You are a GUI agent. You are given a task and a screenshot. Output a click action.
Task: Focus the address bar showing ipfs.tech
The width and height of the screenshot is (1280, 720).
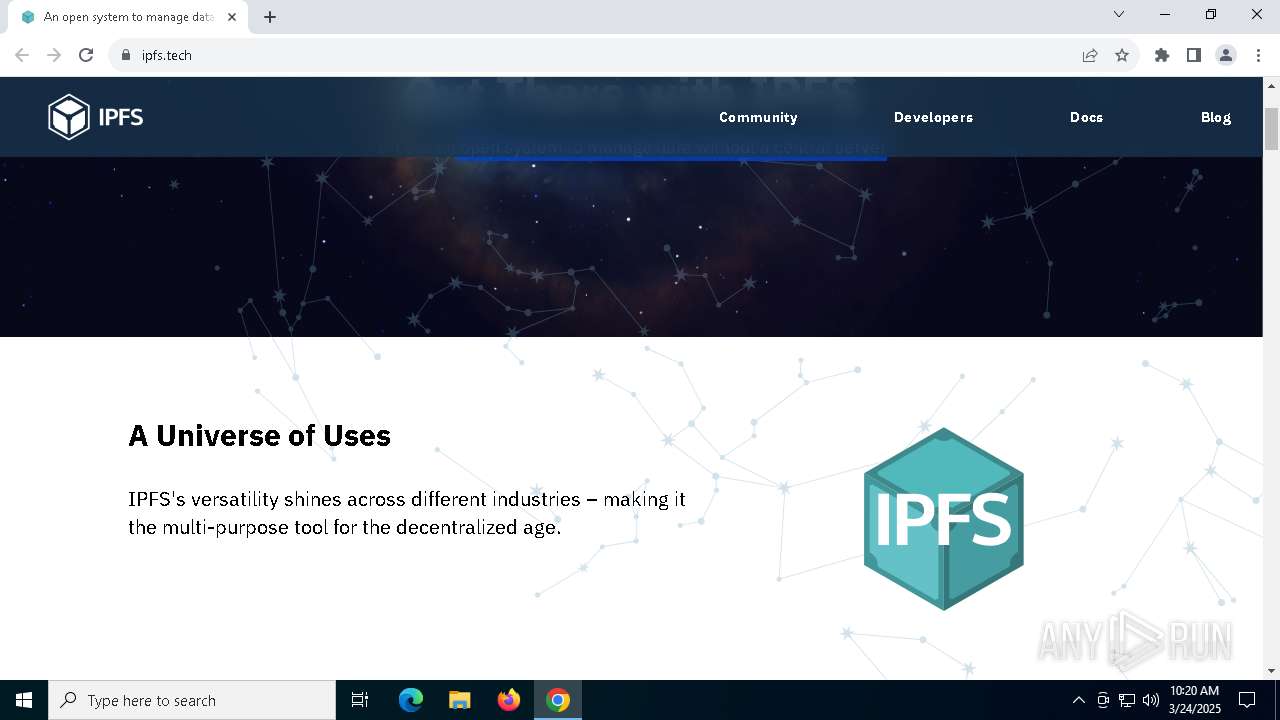click(x=600, y=55)
